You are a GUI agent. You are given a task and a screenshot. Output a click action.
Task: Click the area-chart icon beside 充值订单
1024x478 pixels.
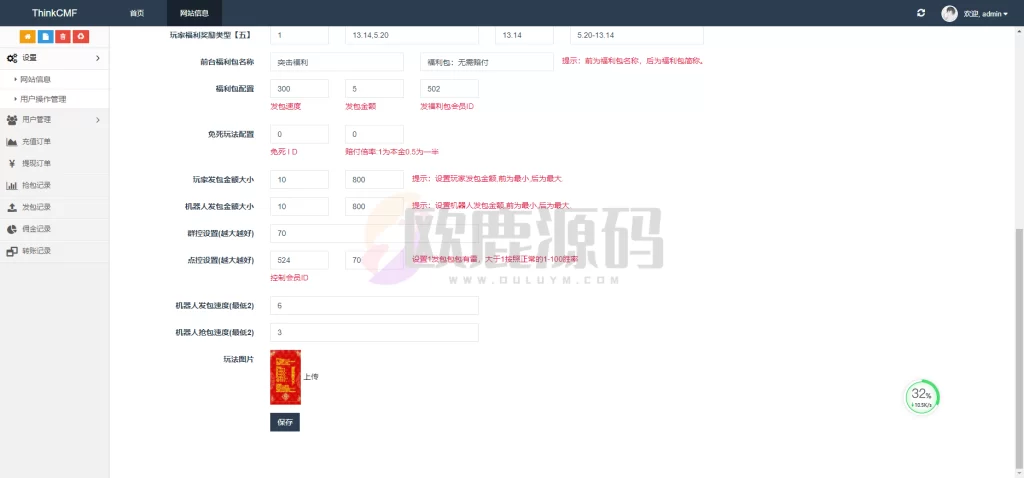12,142
